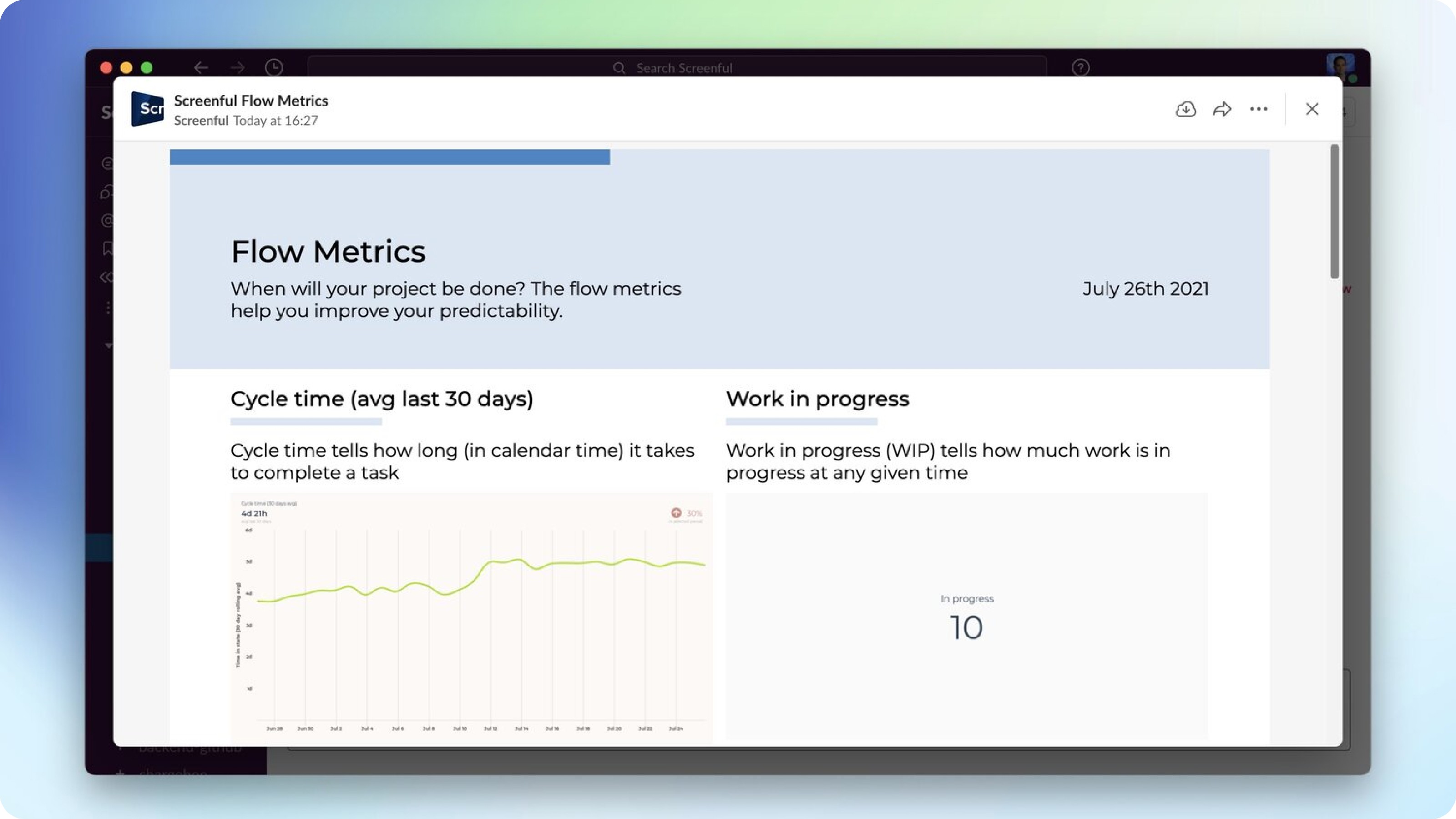This screenshot has height=819, width=1456.
Task: Close the file preview dialog
Action: (1312, 109)
